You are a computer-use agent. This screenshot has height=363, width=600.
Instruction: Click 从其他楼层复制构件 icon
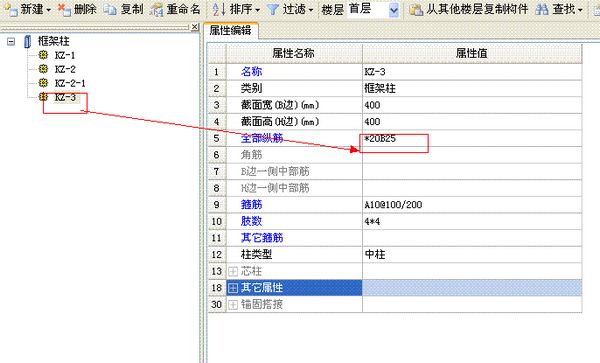coord(416,10)
